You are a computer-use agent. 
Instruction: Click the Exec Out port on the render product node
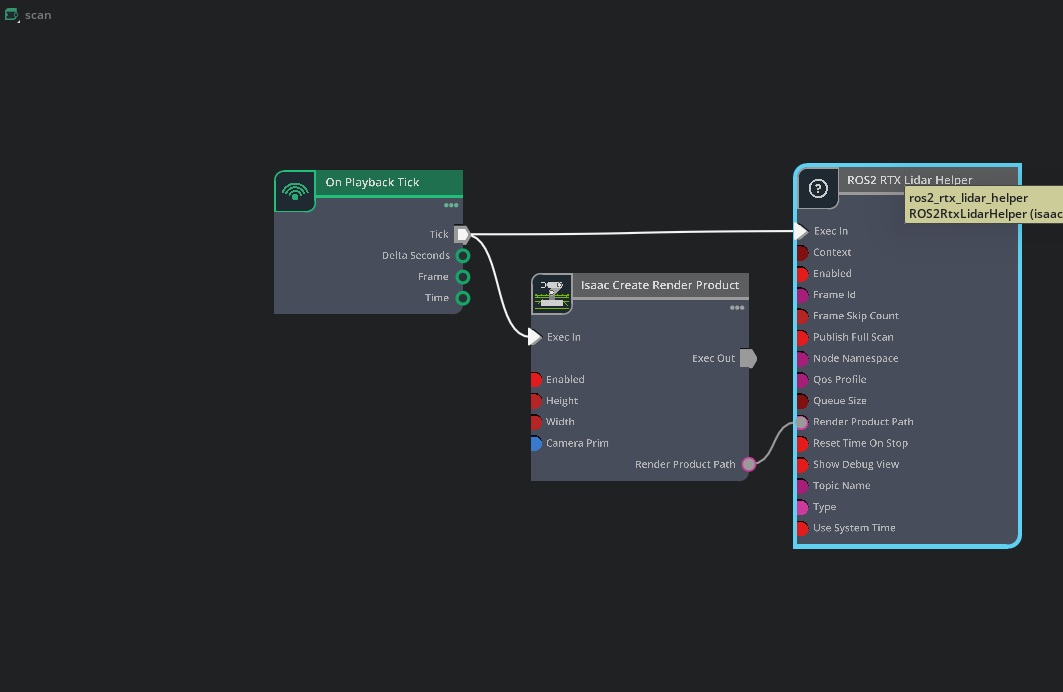point(748,358)
